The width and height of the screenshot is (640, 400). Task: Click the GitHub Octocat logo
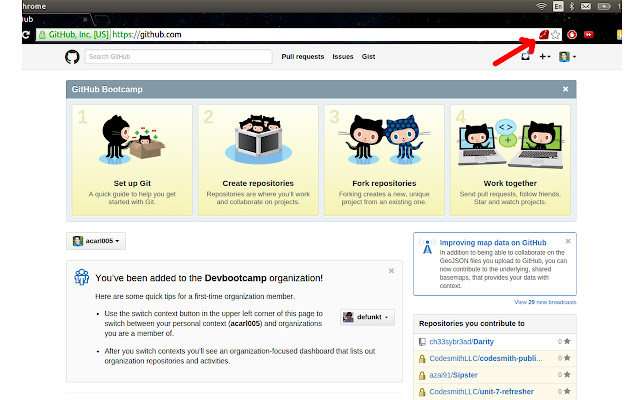[72, 57]
